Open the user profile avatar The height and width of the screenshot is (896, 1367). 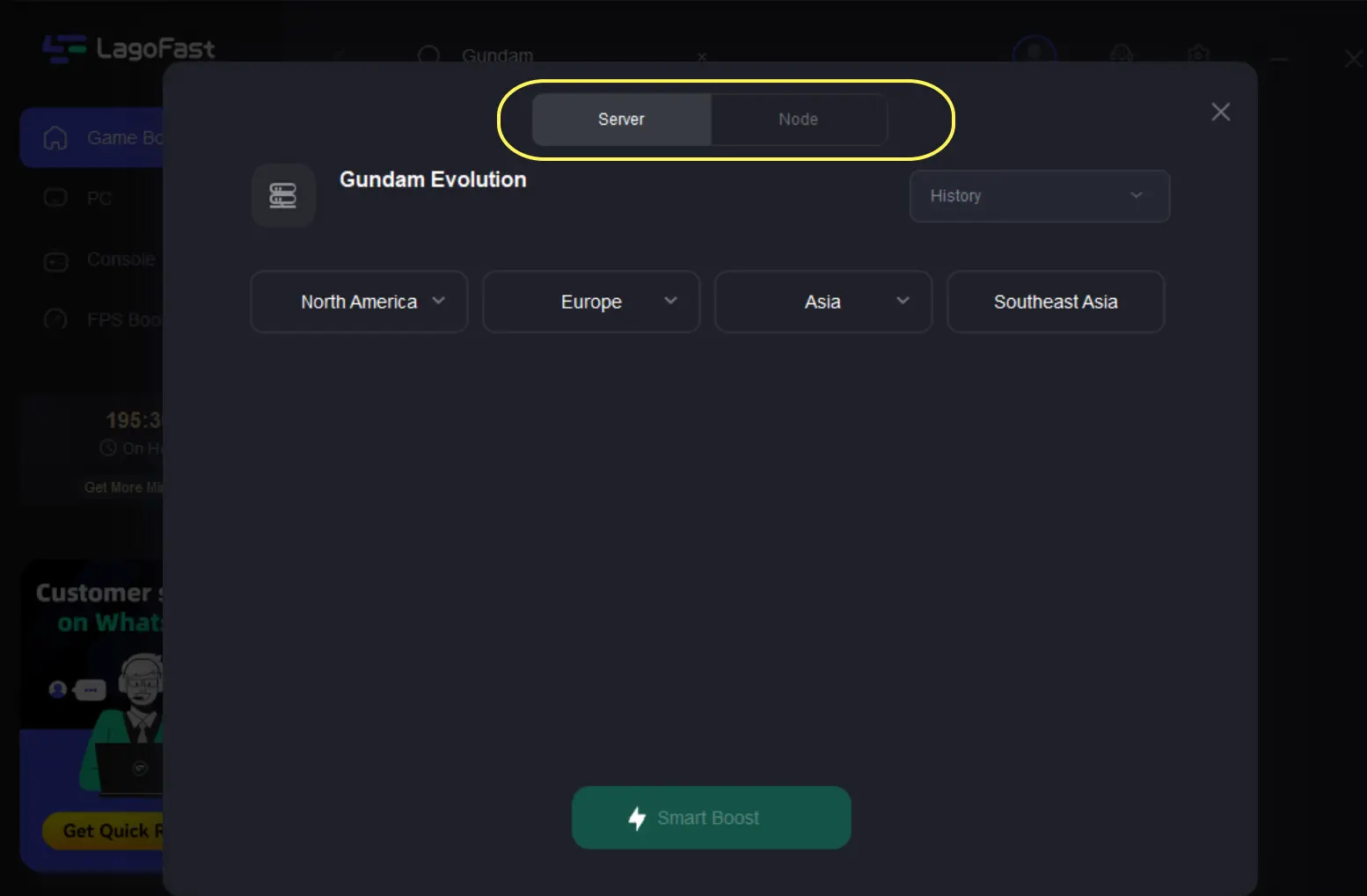click(x=1034, y=53)
